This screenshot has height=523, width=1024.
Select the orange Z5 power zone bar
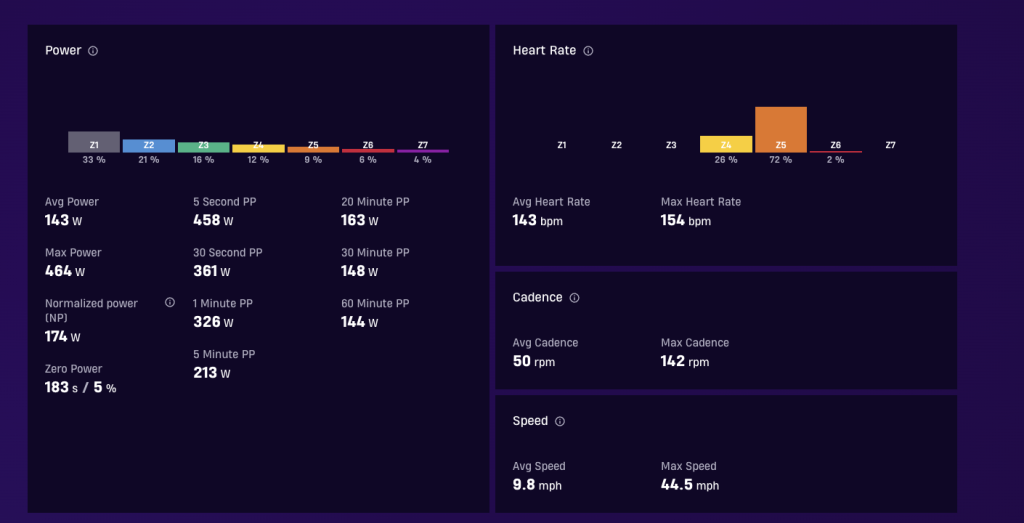[313, 150]
